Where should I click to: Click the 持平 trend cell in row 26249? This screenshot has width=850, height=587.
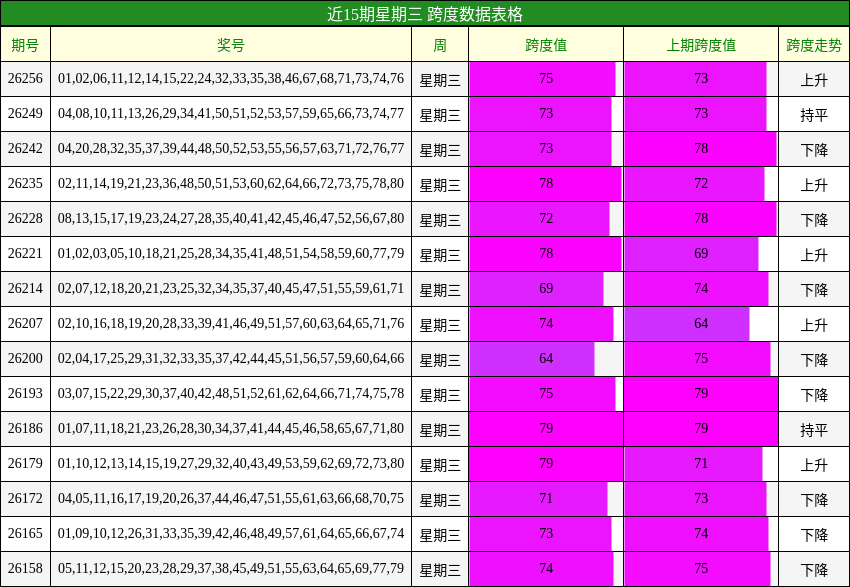[x=814, y=114]
